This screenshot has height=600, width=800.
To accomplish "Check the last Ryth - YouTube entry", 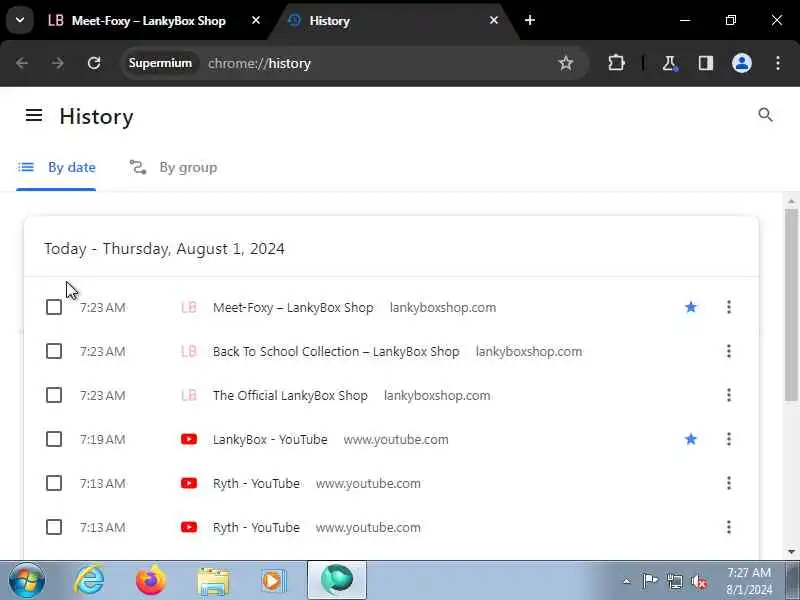I will coord(54,527).
